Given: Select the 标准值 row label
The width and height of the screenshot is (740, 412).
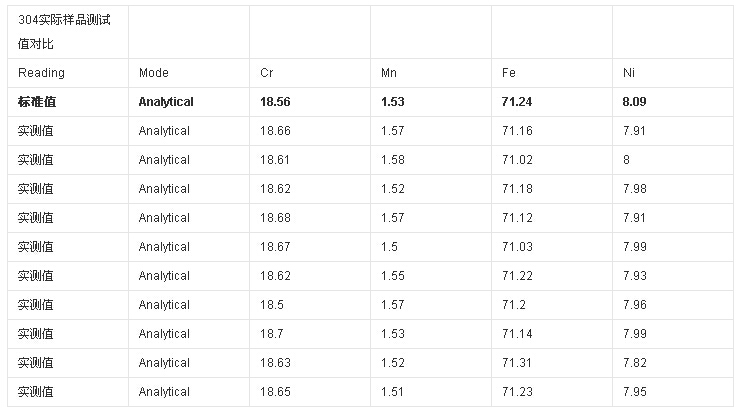Looking at the screenshot, I should (x=37, y=102).
